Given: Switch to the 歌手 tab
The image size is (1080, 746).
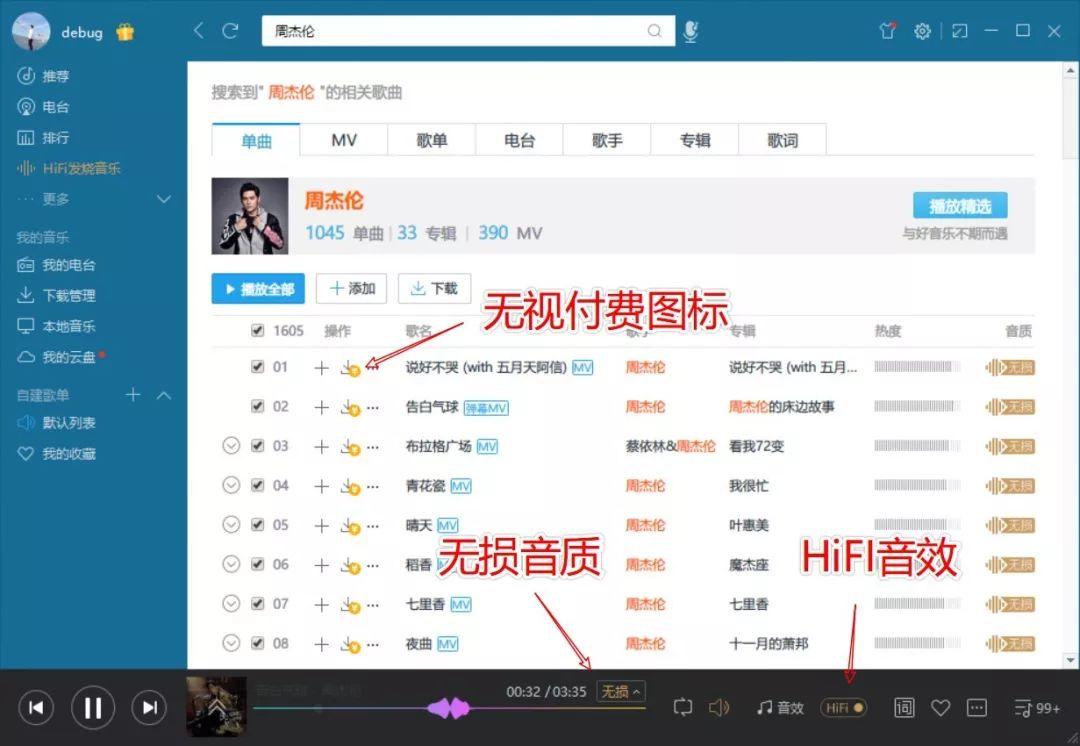Looking at the screenshot, I should click(x=607, y=141).
